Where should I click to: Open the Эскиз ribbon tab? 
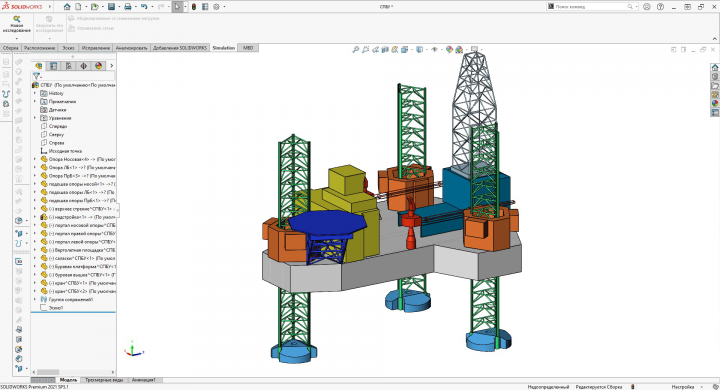click(68, 48)
